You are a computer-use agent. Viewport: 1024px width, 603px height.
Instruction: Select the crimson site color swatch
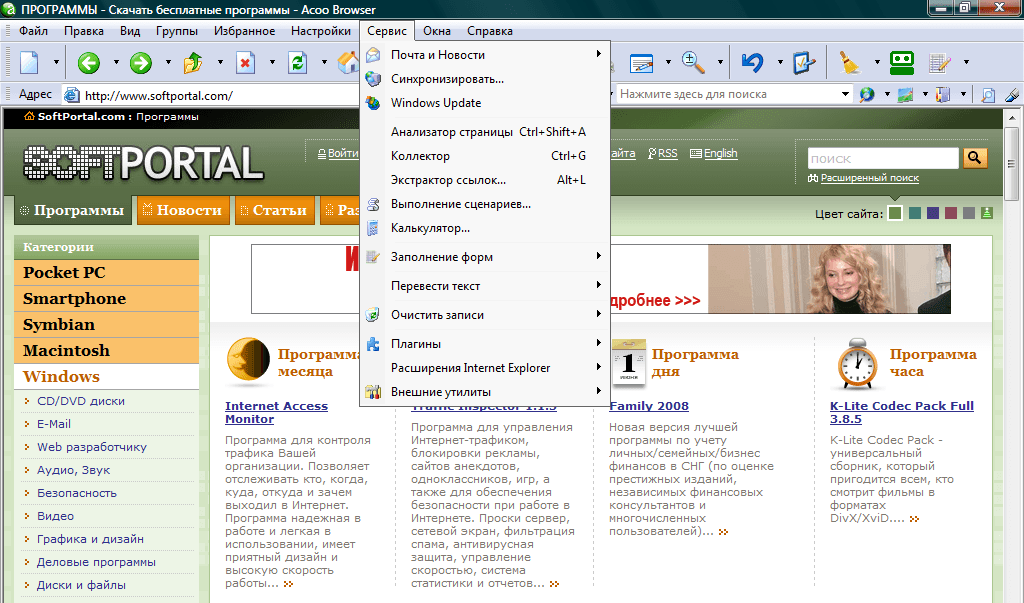coord(951,213)
